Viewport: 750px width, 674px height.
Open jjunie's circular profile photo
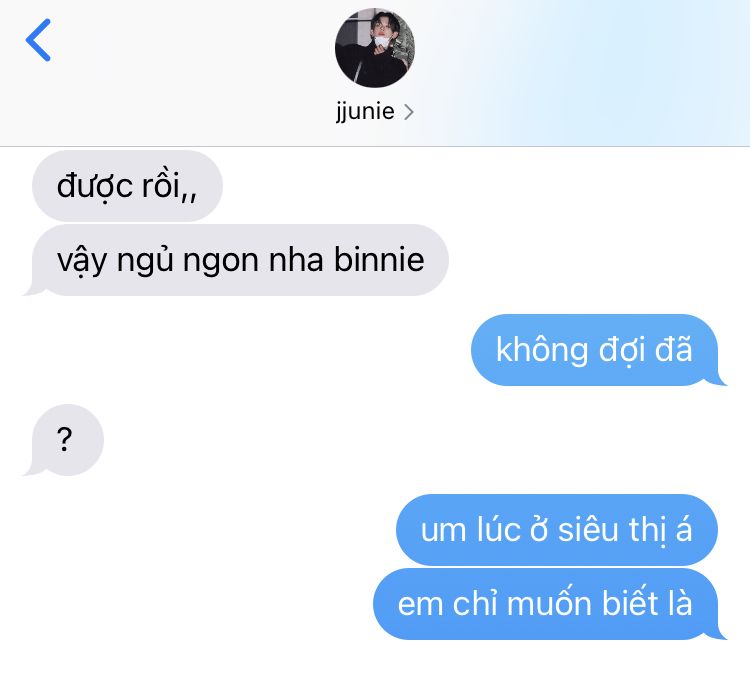tap(375, 48)
